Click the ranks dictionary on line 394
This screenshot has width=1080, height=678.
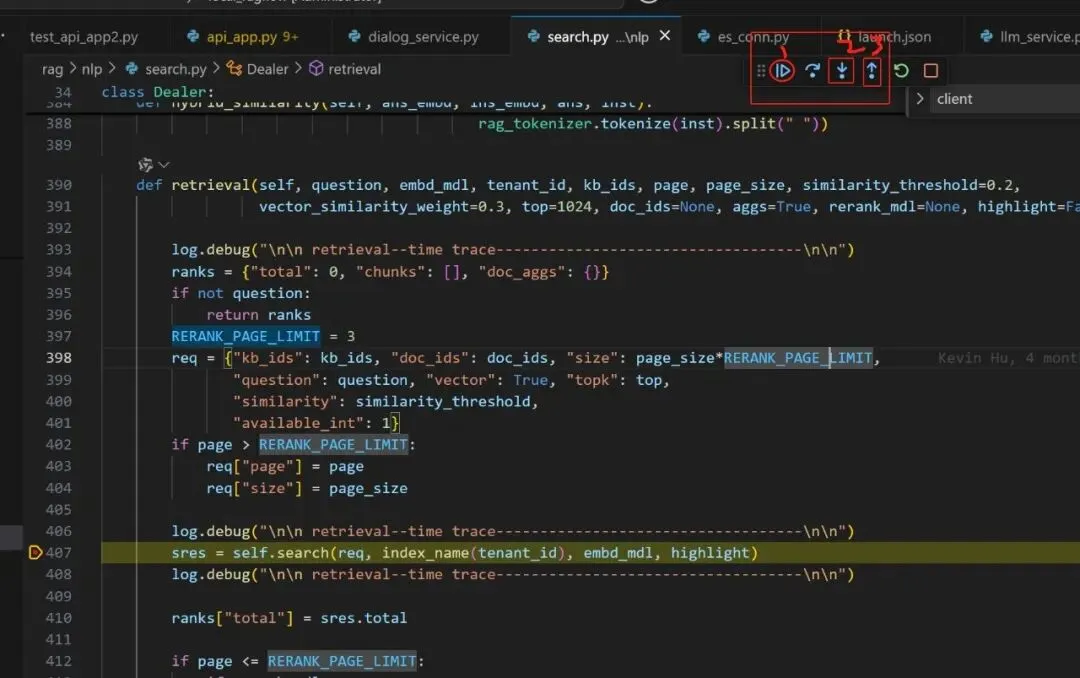pos(425,272)
